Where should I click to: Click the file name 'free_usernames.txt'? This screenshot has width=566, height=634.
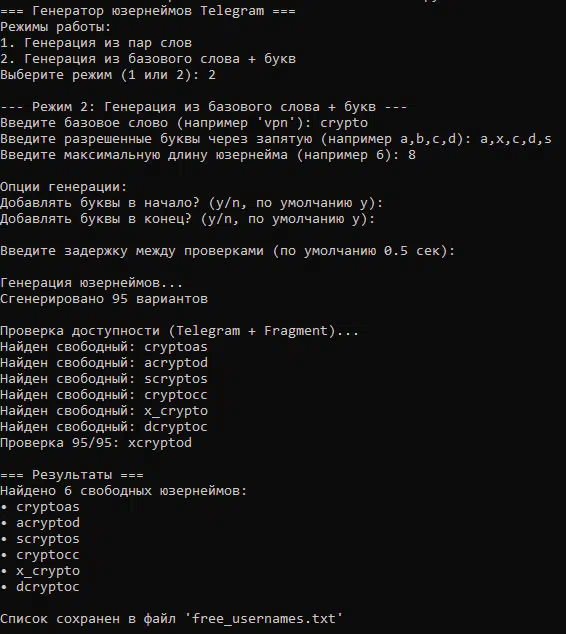point(264,619)
